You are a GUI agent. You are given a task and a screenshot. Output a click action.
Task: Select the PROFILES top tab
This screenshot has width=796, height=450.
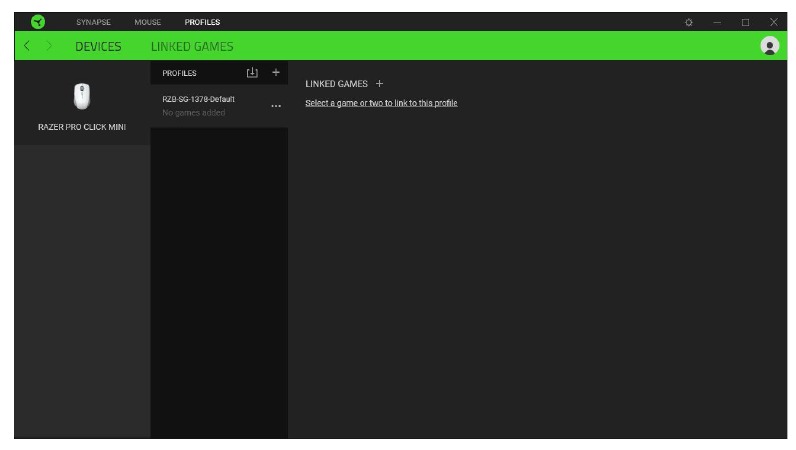pos(202,22)
